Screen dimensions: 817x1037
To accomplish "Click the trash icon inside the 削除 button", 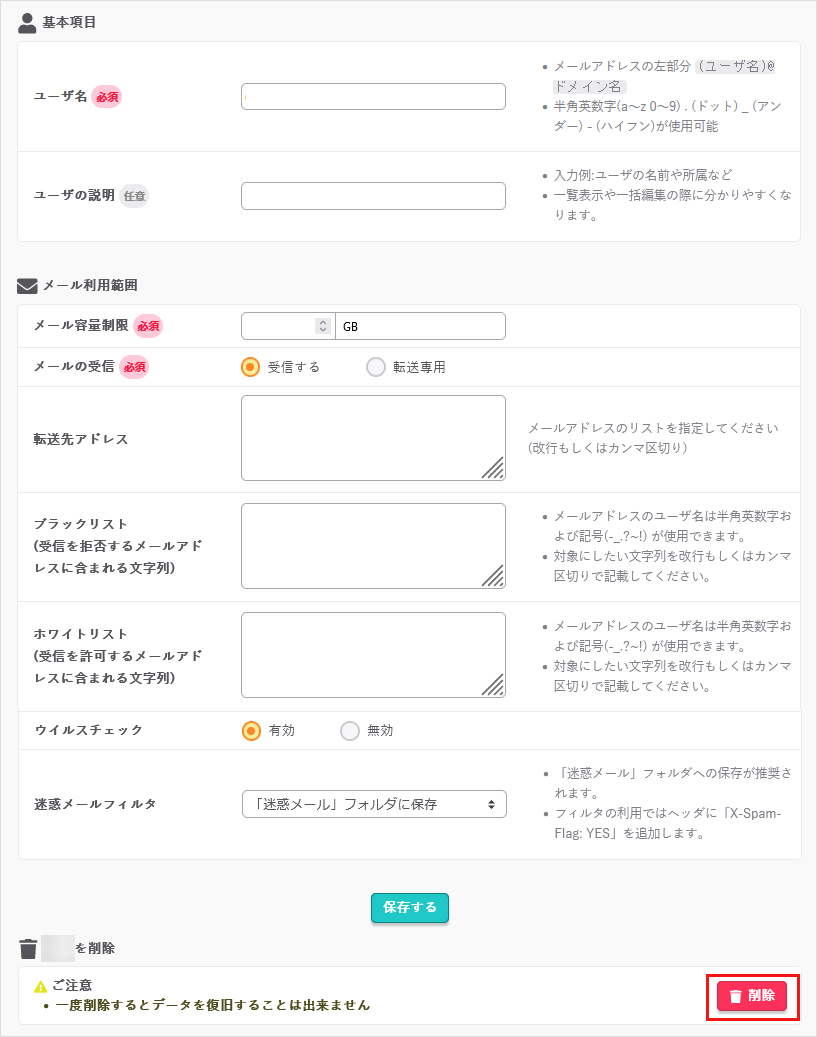I will coord(736,996).
